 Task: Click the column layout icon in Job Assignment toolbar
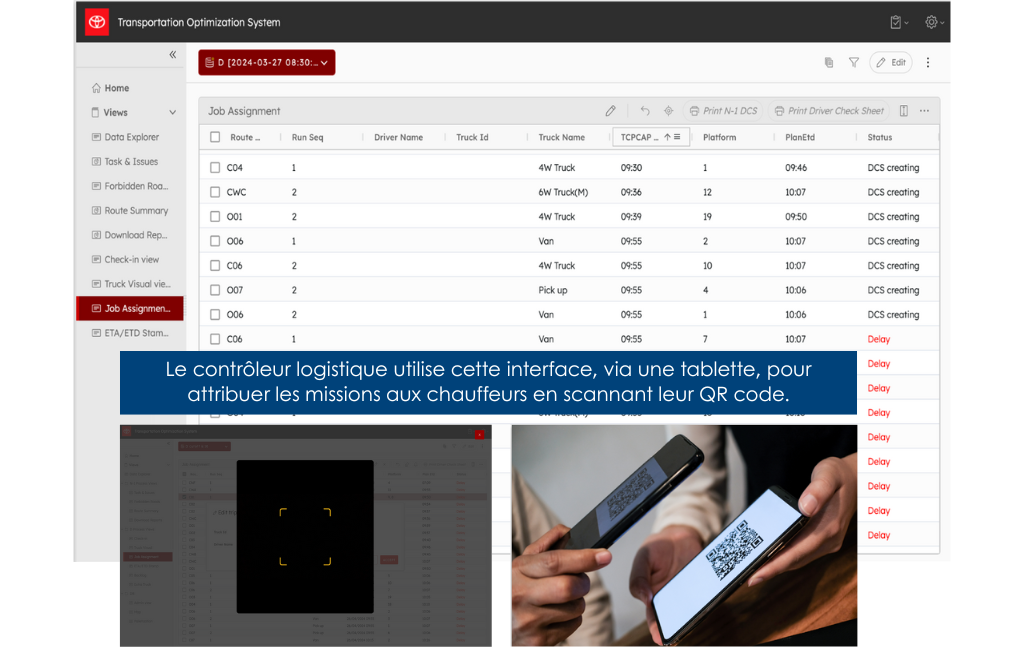pyautogui.click(x=904, y=111)
